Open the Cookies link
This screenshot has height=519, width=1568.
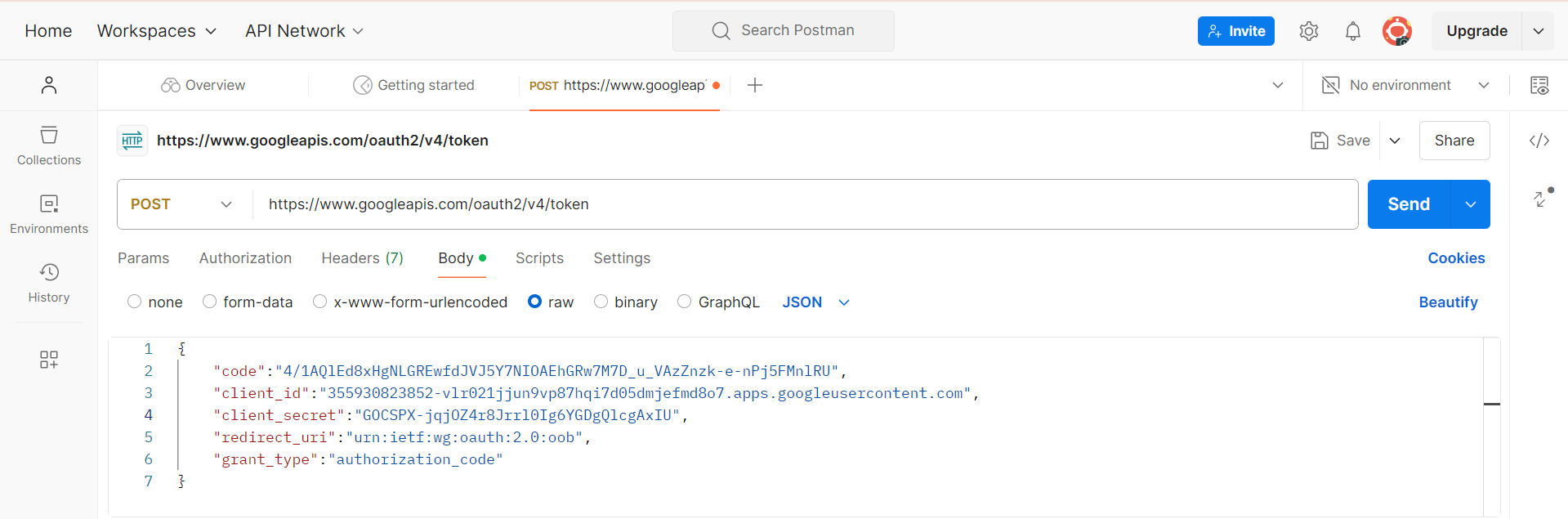pos(1456,258)
